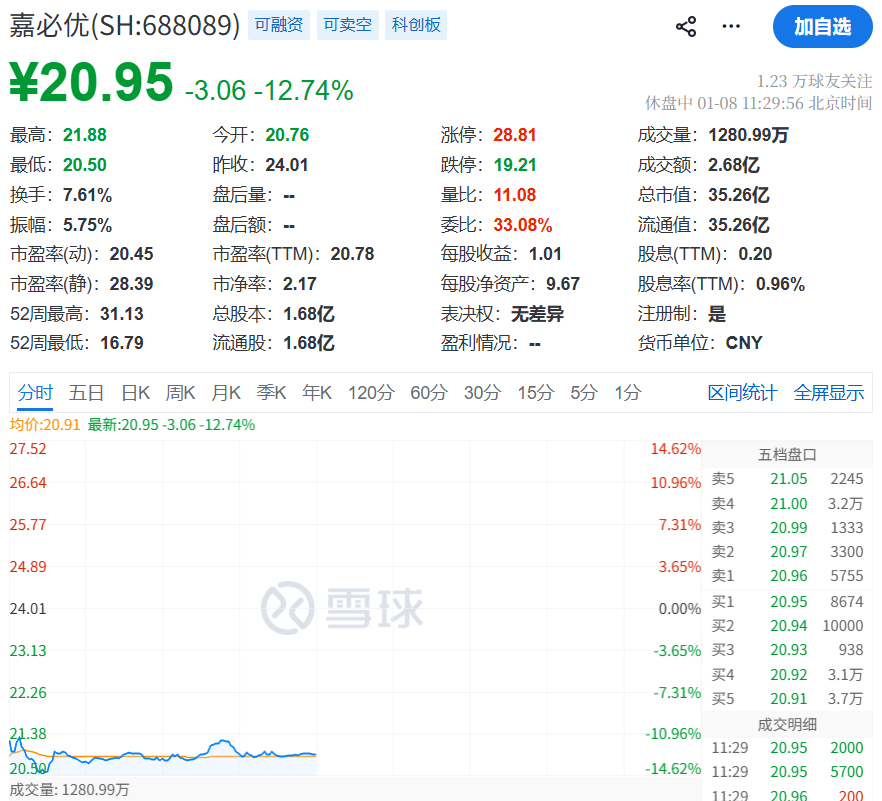Switch to the 120分 chart tab
Image resolution: width=882 pixels, height=801 pixels.
370,393
